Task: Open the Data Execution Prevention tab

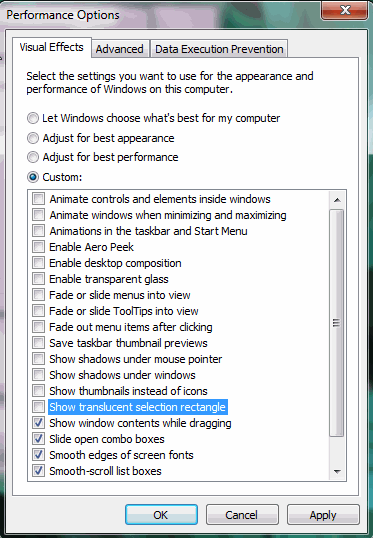Action: (219, 49)
